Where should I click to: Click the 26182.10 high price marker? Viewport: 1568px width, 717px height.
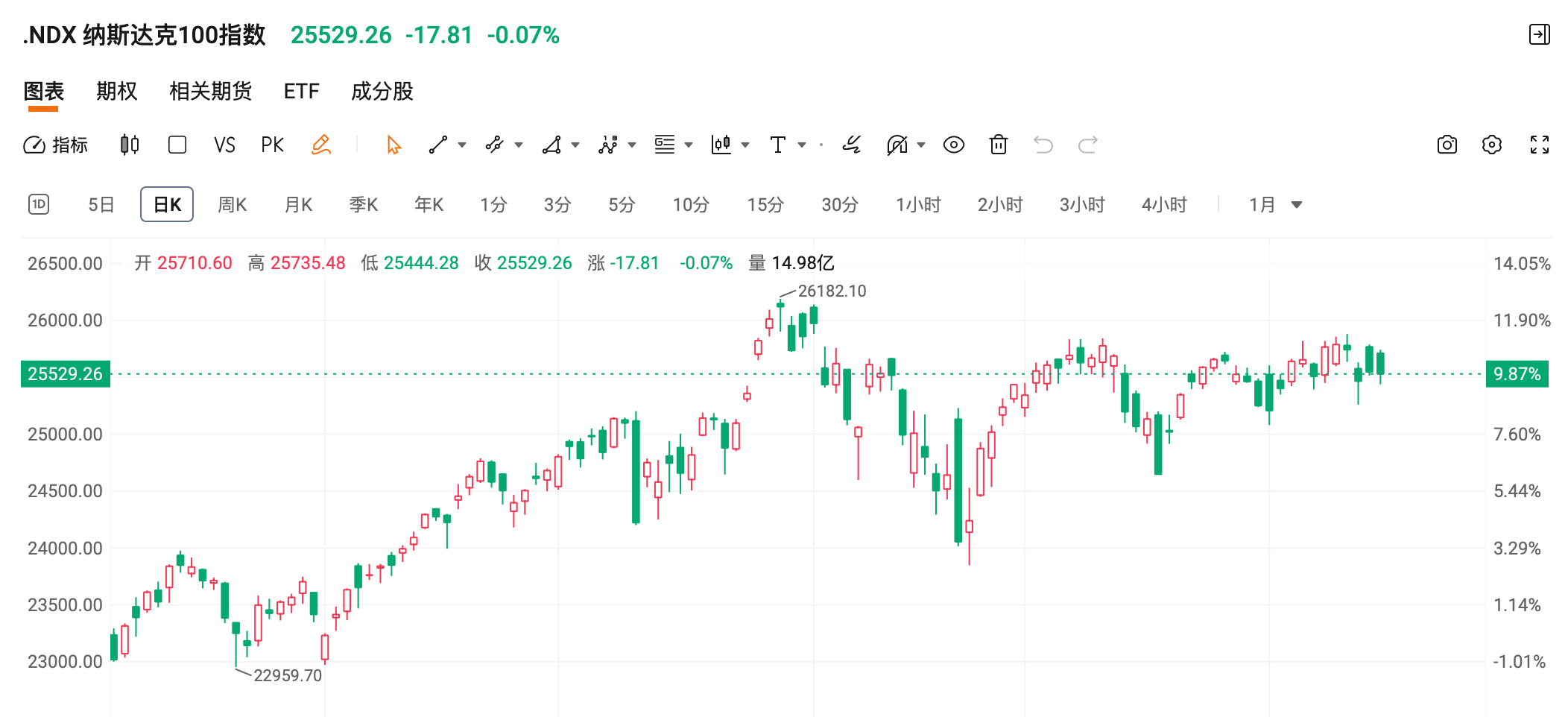coord(832,291)
